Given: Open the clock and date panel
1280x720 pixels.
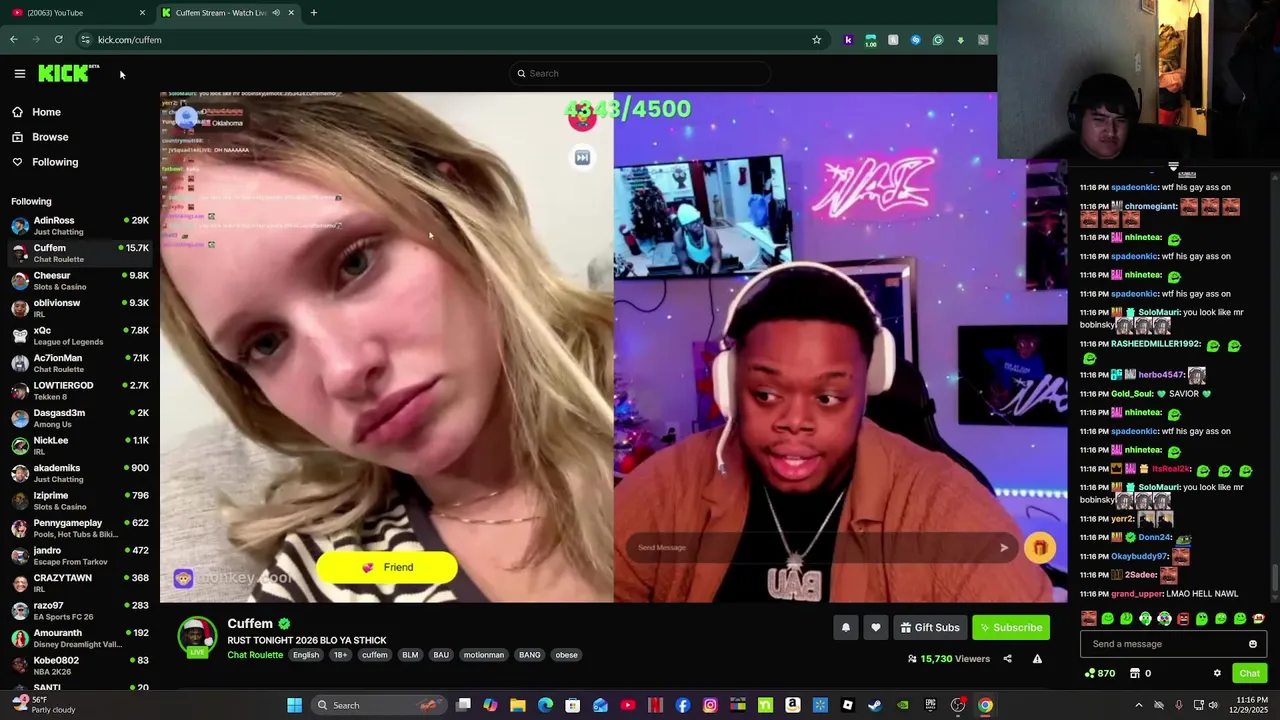Looking at the screenshot, I should pos(1251,705).
